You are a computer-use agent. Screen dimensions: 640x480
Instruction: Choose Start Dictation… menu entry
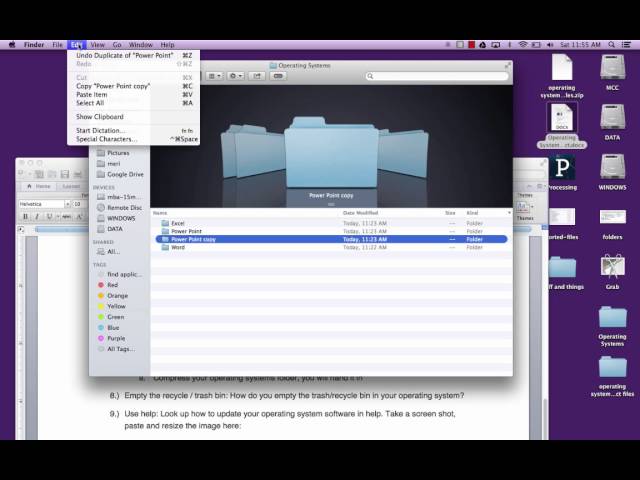(133, 131)
